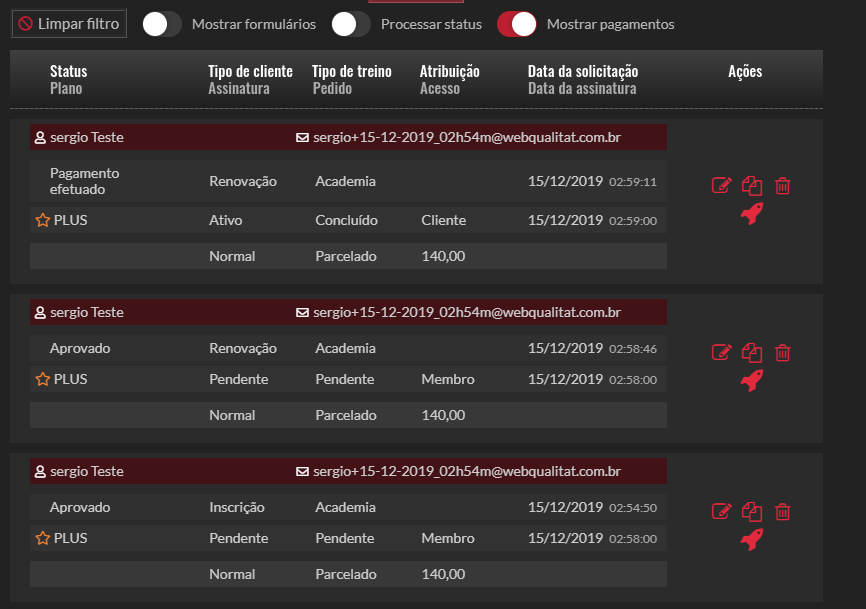Select sergio Teste name in third record
Viewport: 866px width, 609px height.
[86, 471]
